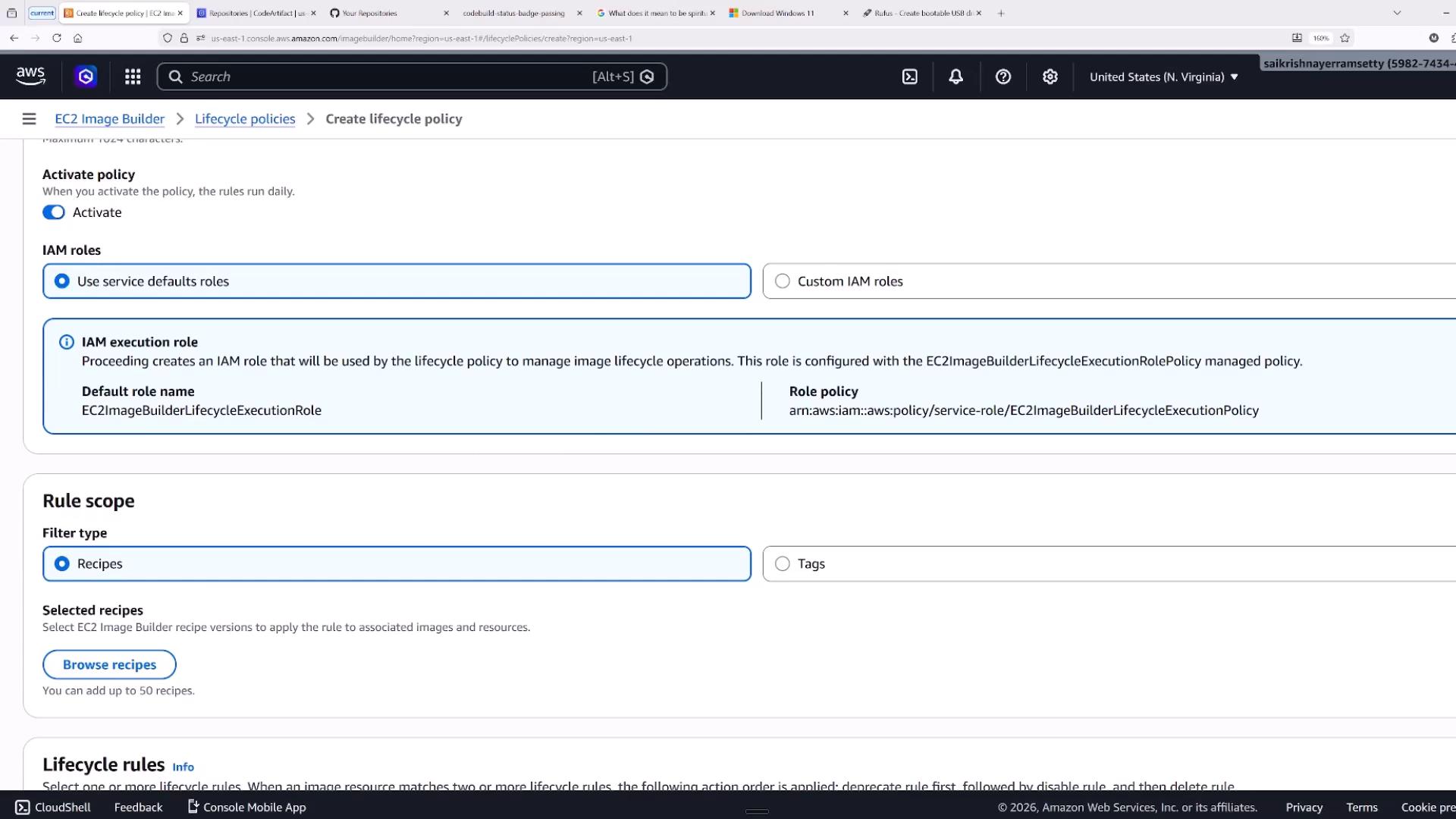
Task: Click the browser back arrow
Action: point(14,38)
